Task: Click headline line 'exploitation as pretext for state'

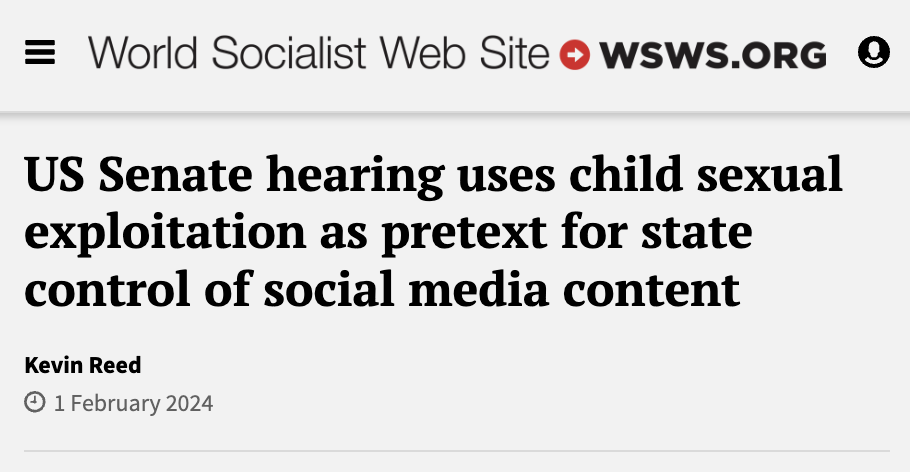Action: click(x=388, y=232)
